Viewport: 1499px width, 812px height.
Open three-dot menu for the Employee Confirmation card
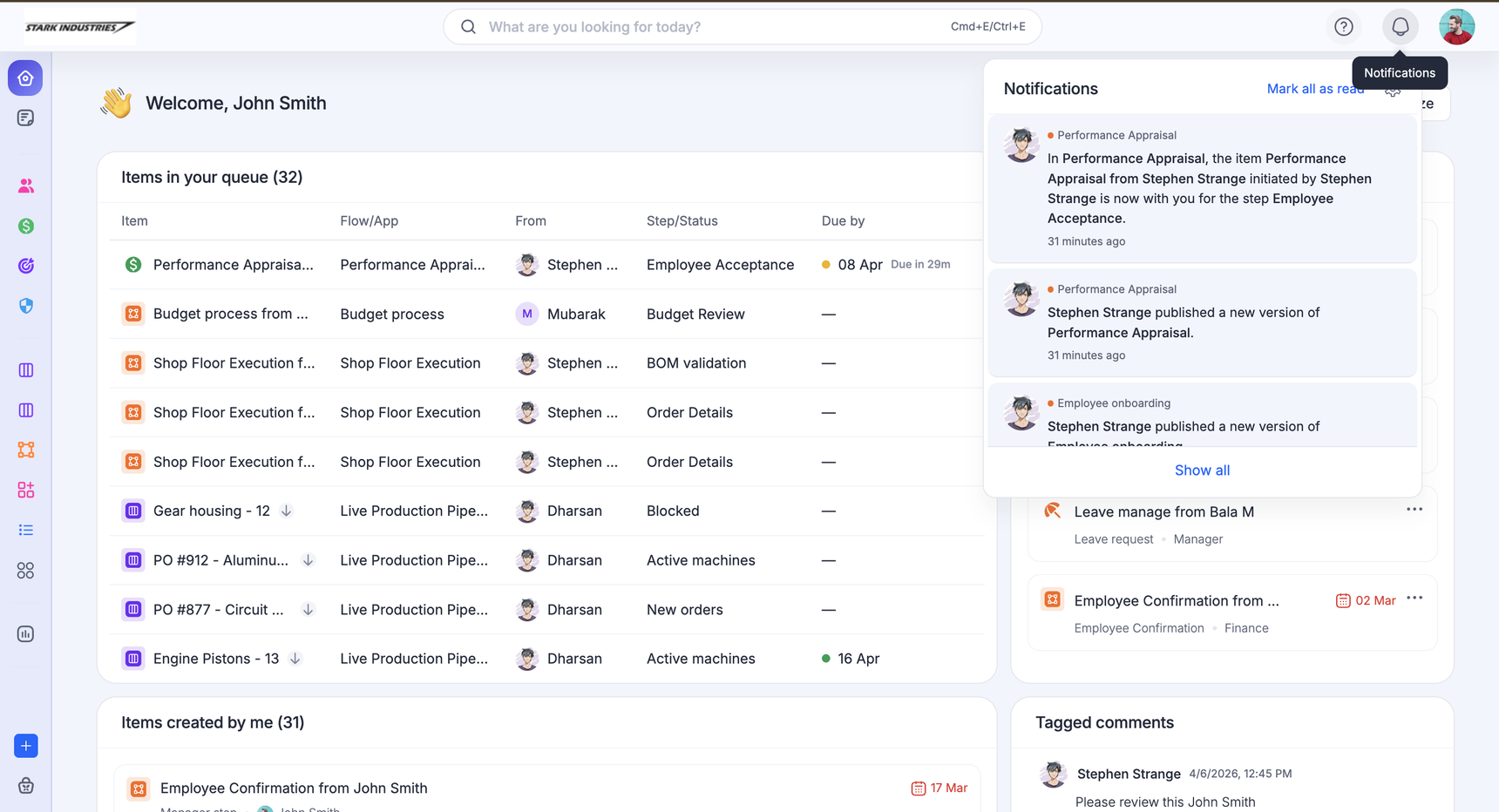[1414, 599]
